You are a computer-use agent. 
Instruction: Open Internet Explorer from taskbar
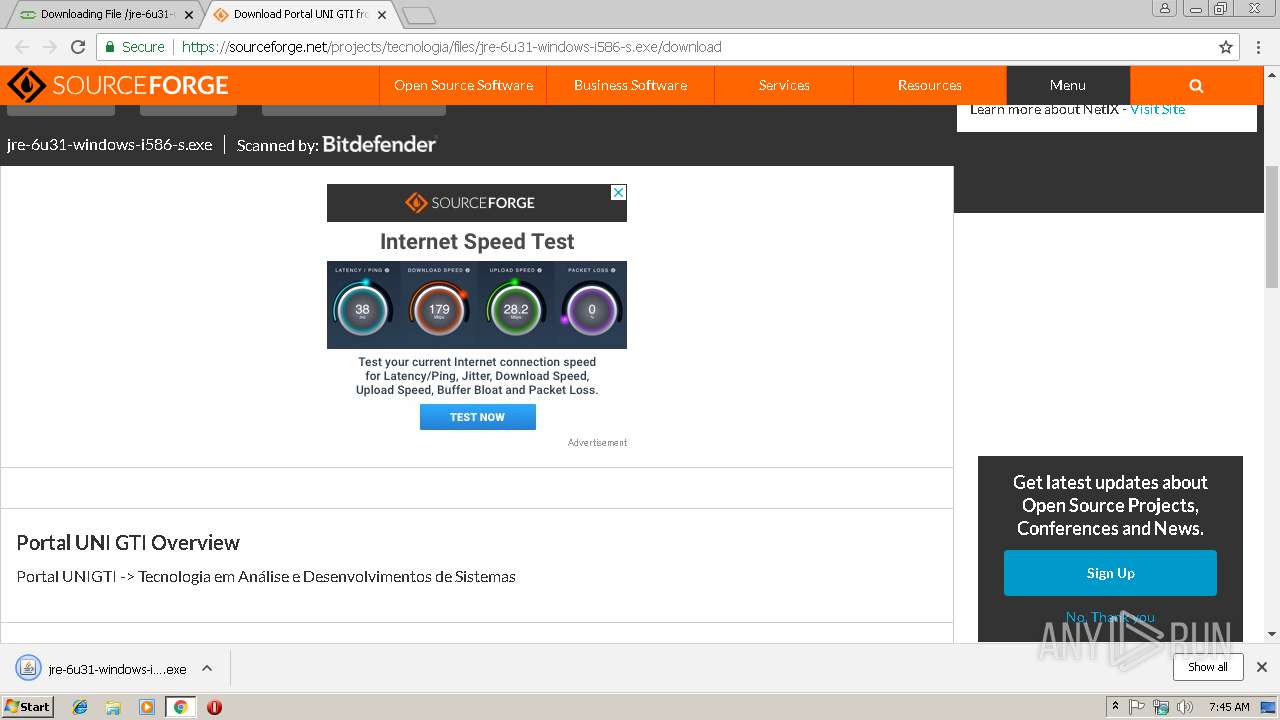(x=80, y=707)
